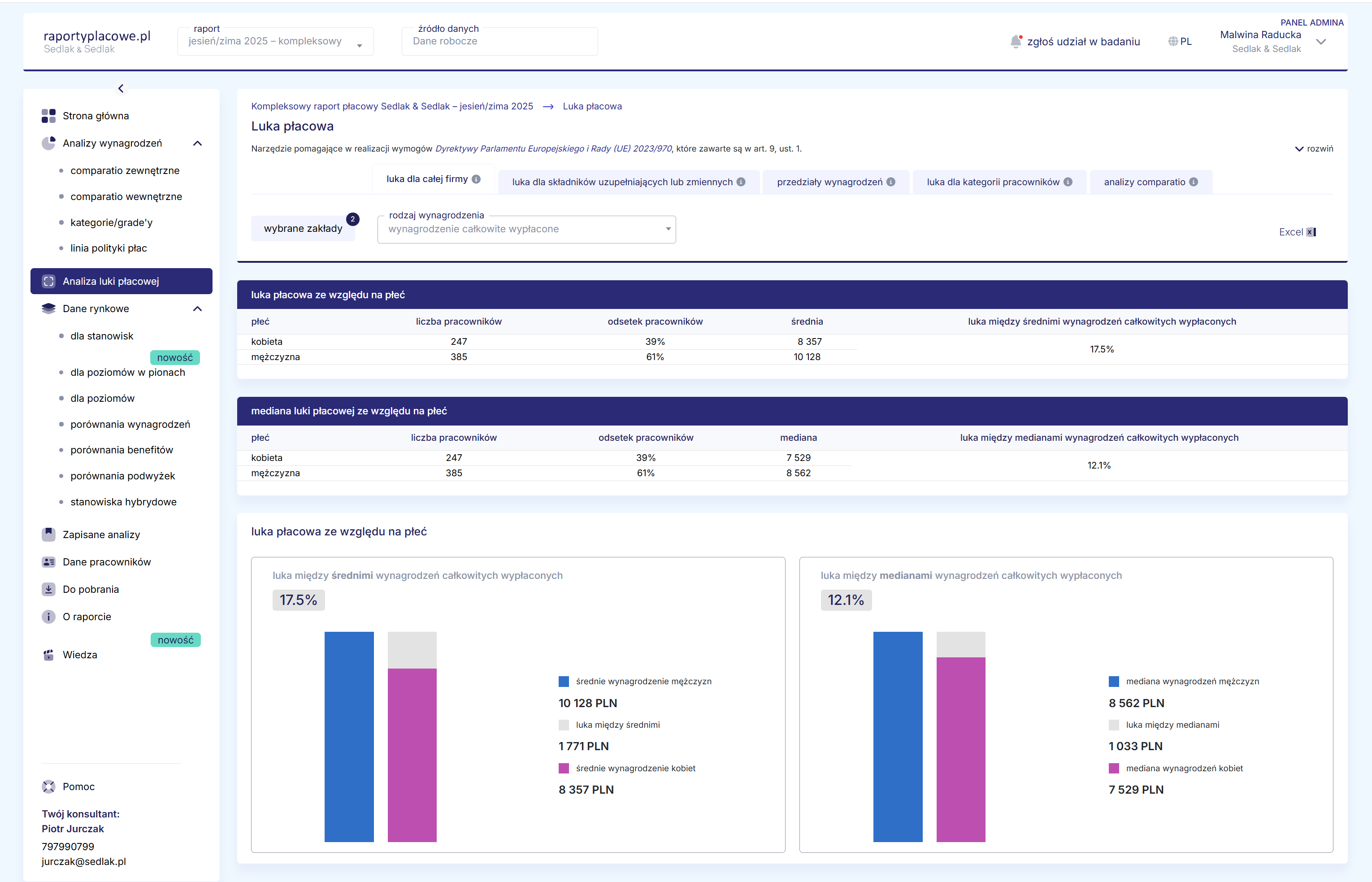Click the notification bell icon

click(1015, 41)
